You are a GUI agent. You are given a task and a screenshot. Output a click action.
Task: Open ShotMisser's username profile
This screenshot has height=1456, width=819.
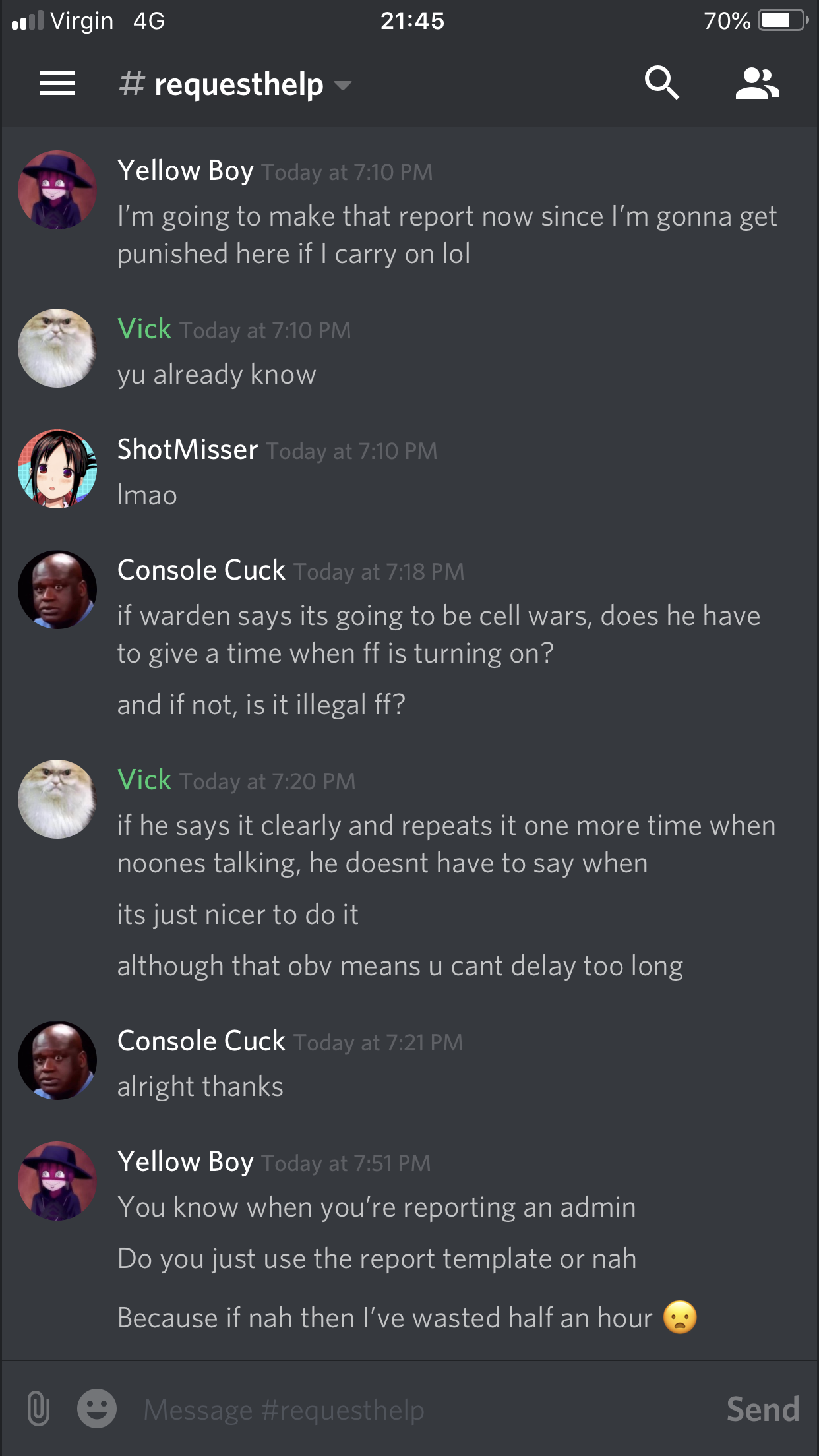pyautogui.click(x=187, y=449)
